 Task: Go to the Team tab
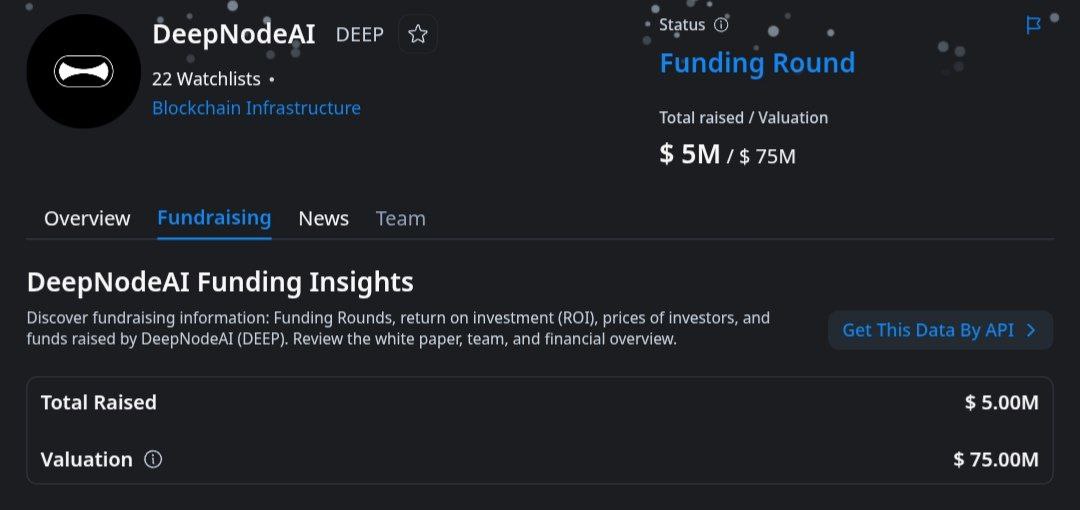pos(400,218)
